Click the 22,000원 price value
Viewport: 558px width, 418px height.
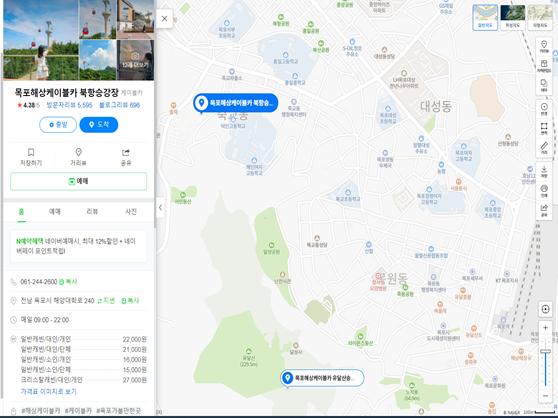click(135, 339)
